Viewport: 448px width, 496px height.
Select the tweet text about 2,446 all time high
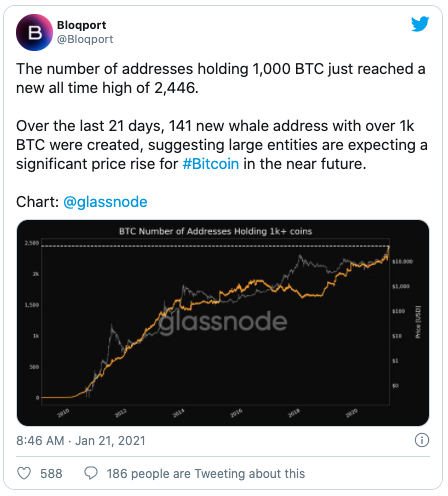click(221, 78)
